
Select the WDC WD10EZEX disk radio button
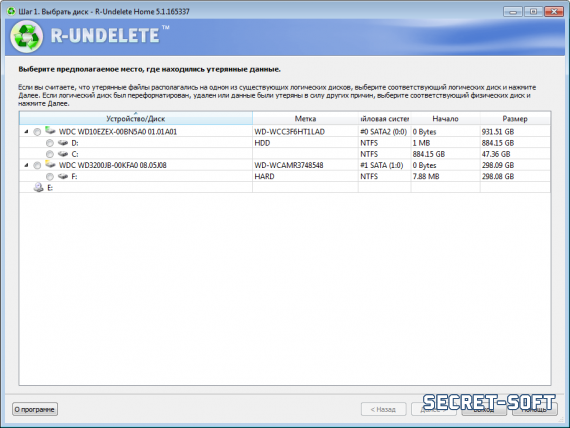tap(37, 132)
